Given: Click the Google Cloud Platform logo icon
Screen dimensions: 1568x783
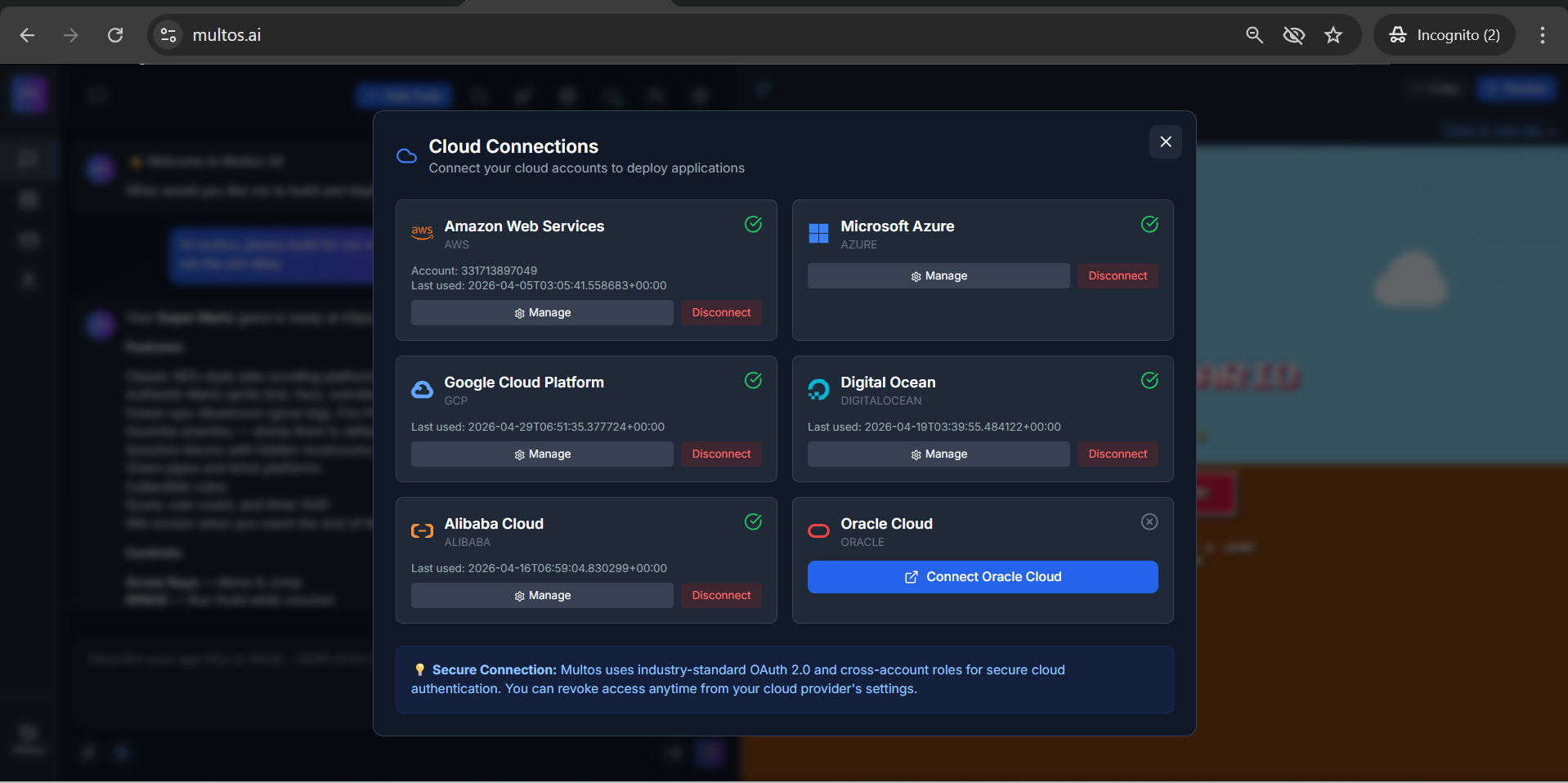Looking at the screenshot, I should pyautogui.click(x=422, y=390).
